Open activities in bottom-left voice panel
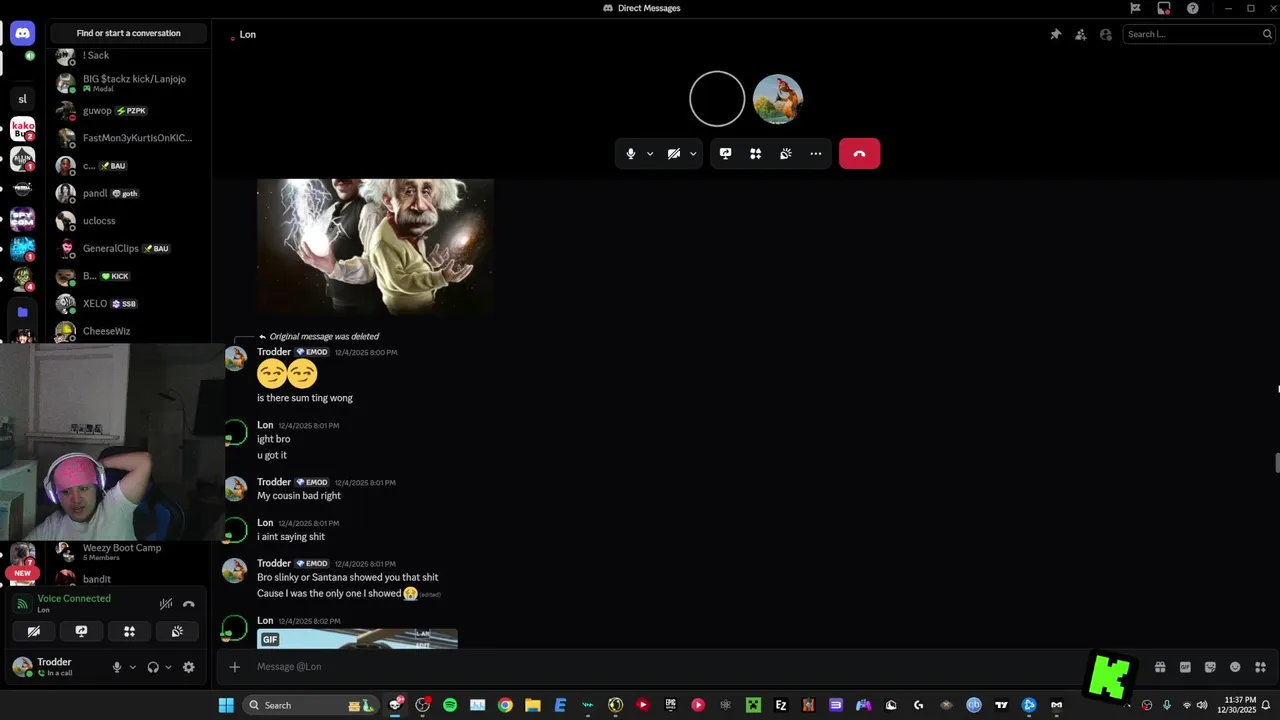Screen dimensions: 1280x720 point(129,632)
